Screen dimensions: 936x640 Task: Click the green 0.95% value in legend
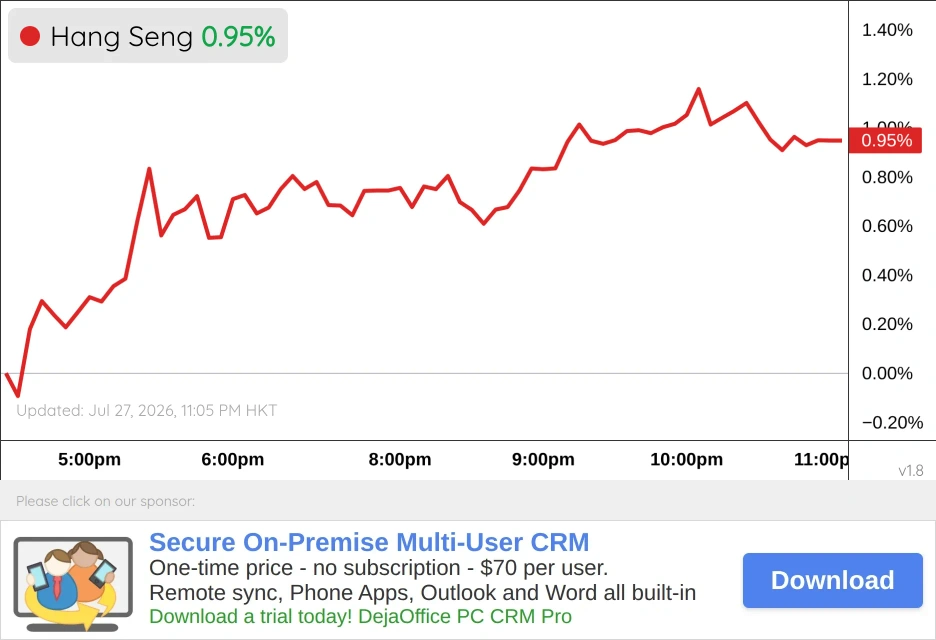click(238, 37)
